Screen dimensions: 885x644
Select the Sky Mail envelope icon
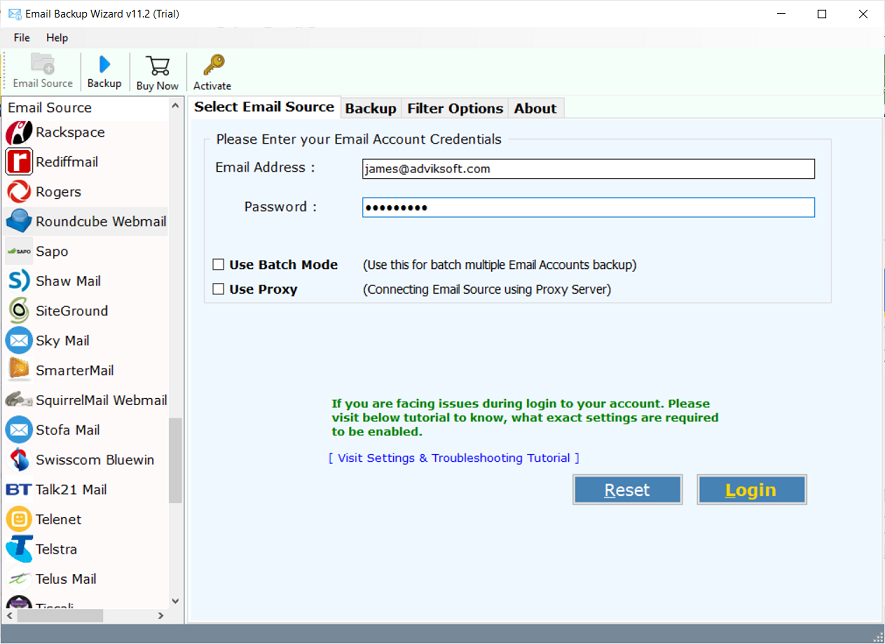click(19, 340)
